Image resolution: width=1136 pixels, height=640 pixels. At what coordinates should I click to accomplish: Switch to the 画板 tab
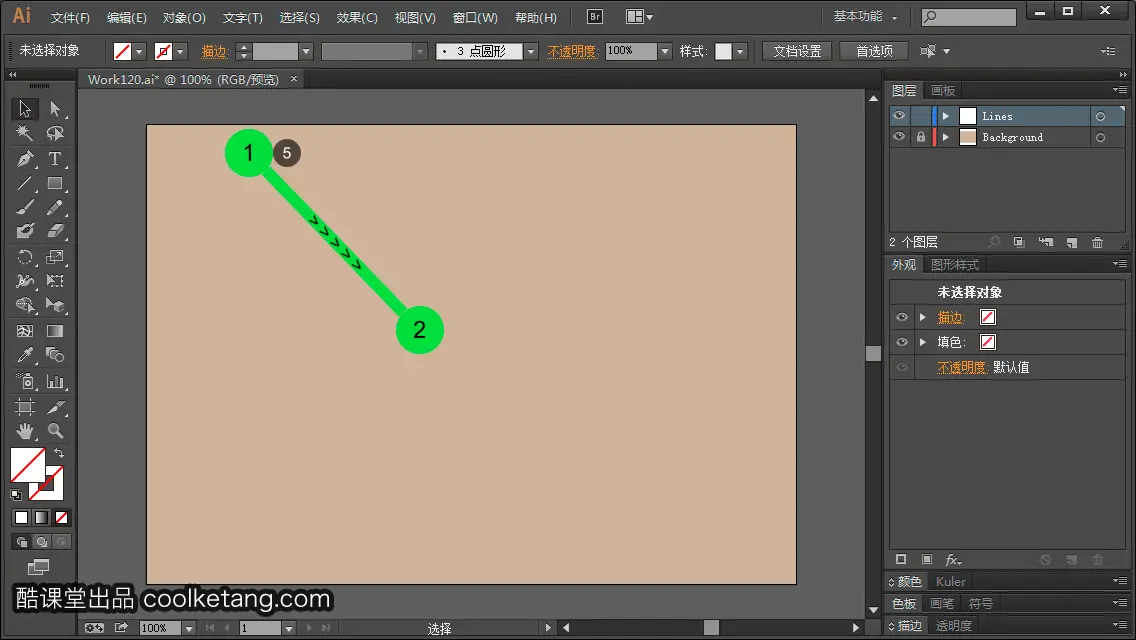pyautogui.click(x=943, y=91)
